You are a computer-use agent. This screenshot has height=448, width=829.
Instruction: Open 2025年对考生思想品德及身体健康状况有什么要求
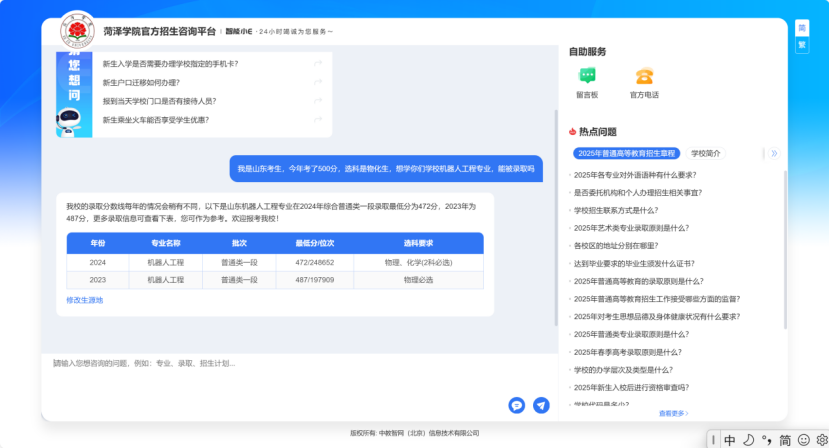point(657,317)
